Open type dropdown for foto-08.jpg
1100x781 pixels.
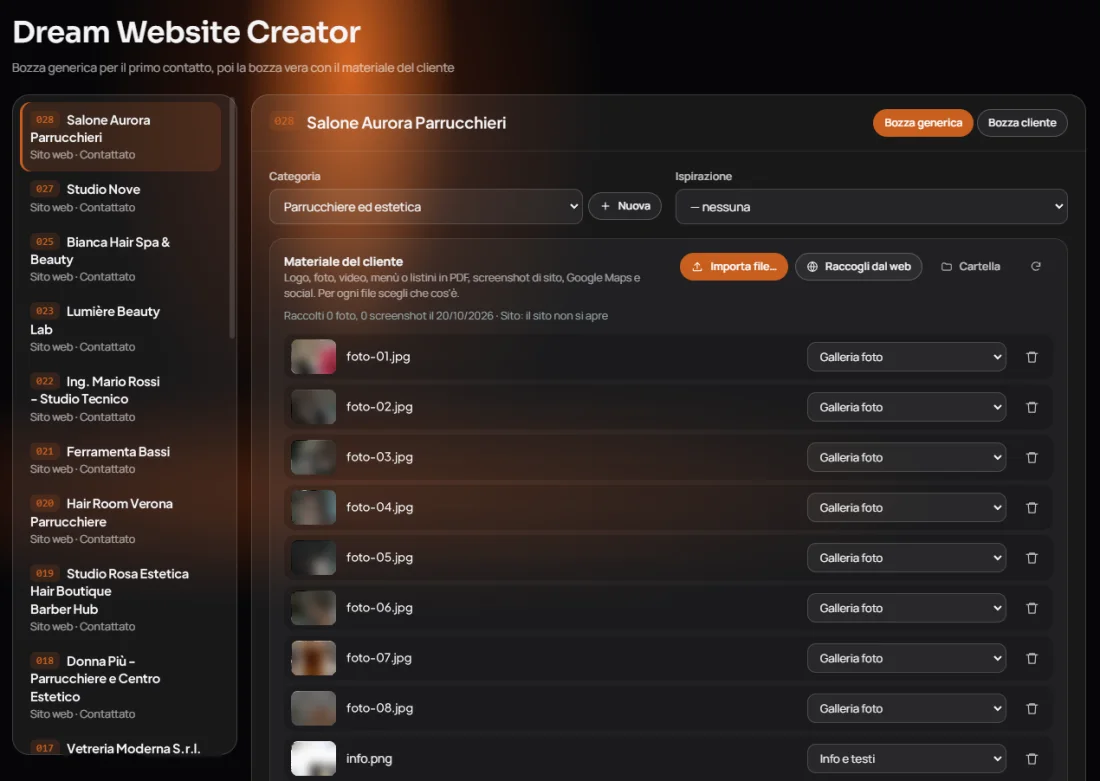pos(906,709)
